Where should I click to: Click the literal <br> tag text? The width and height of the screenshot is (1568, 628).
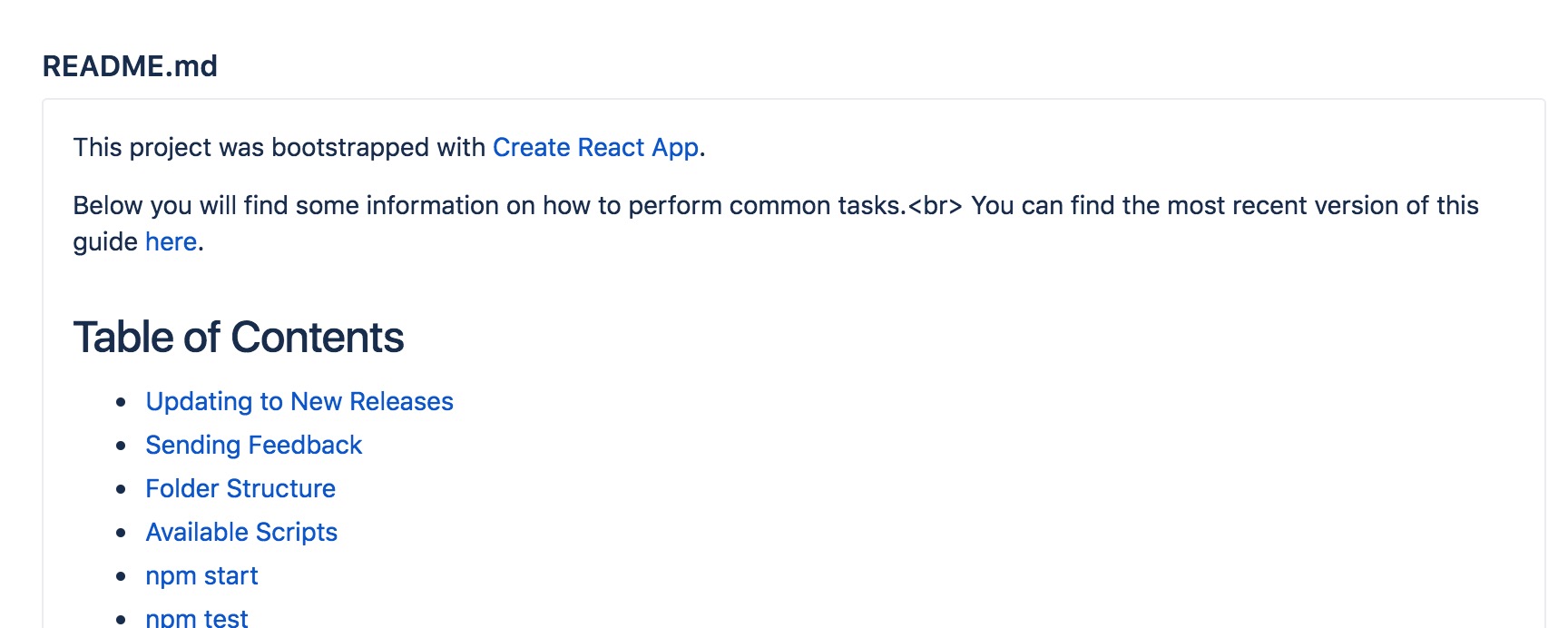point(935,206)
